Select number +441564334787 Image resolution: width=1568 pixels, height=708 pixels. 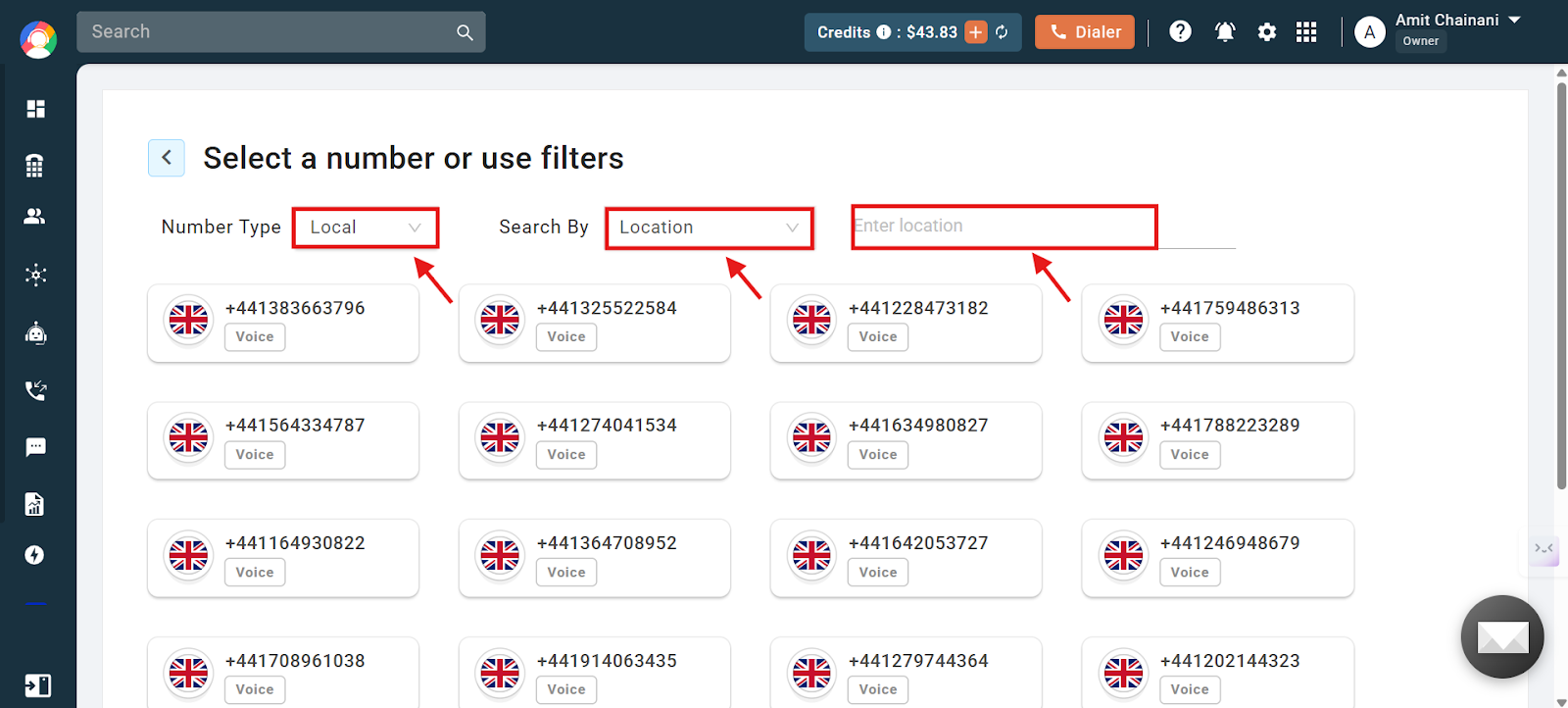pos(283,441)
